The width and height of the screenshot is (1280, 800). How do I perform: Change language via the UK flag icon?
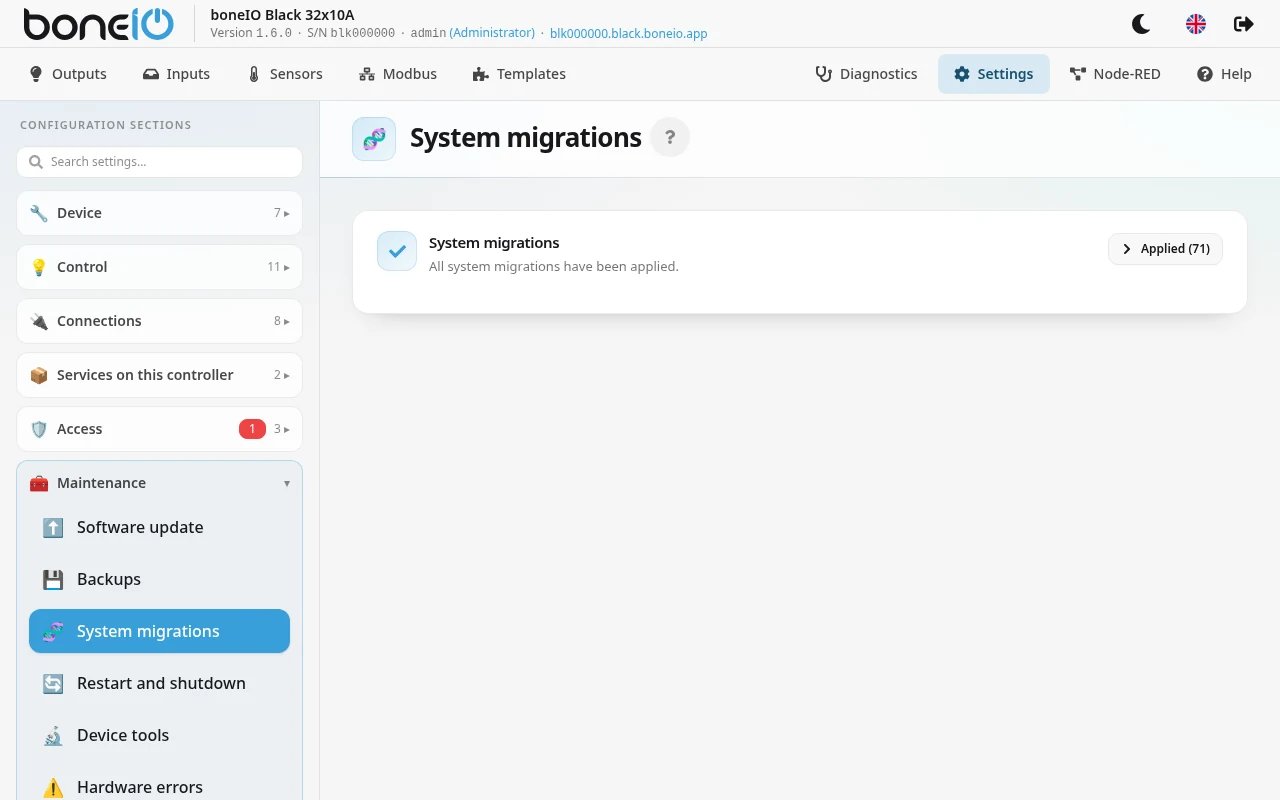pos(1196,24)
